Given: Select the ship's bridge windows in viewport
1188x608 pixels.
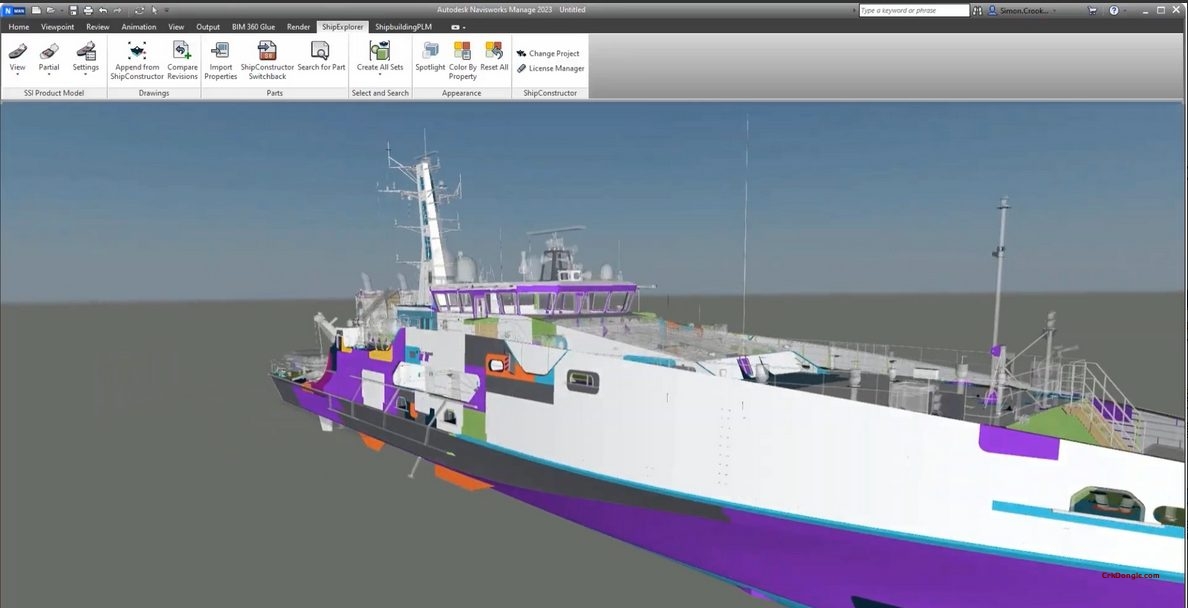Looking at the screenshot, I should (534, 302).
